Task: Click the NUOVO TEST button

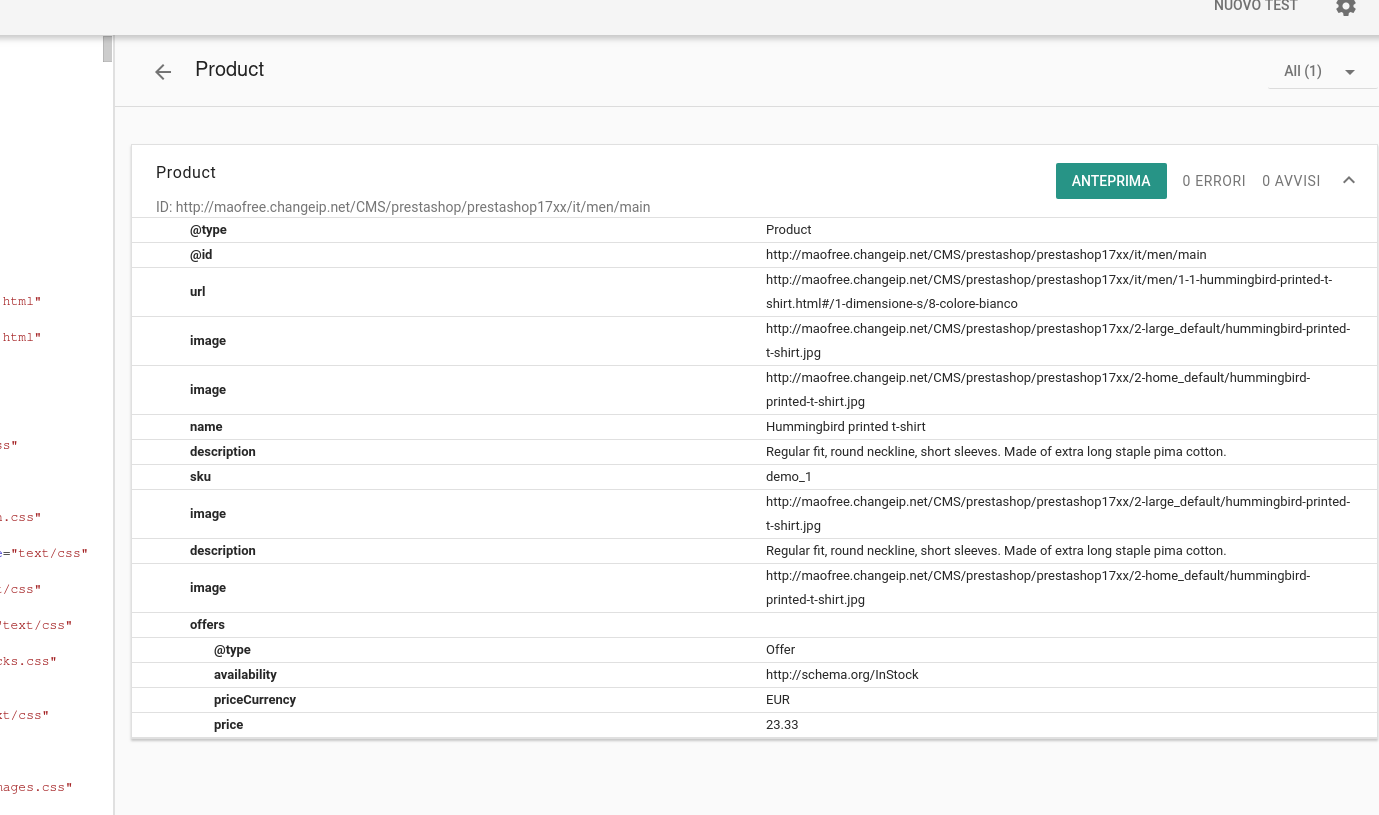Action: point(1255,6)
